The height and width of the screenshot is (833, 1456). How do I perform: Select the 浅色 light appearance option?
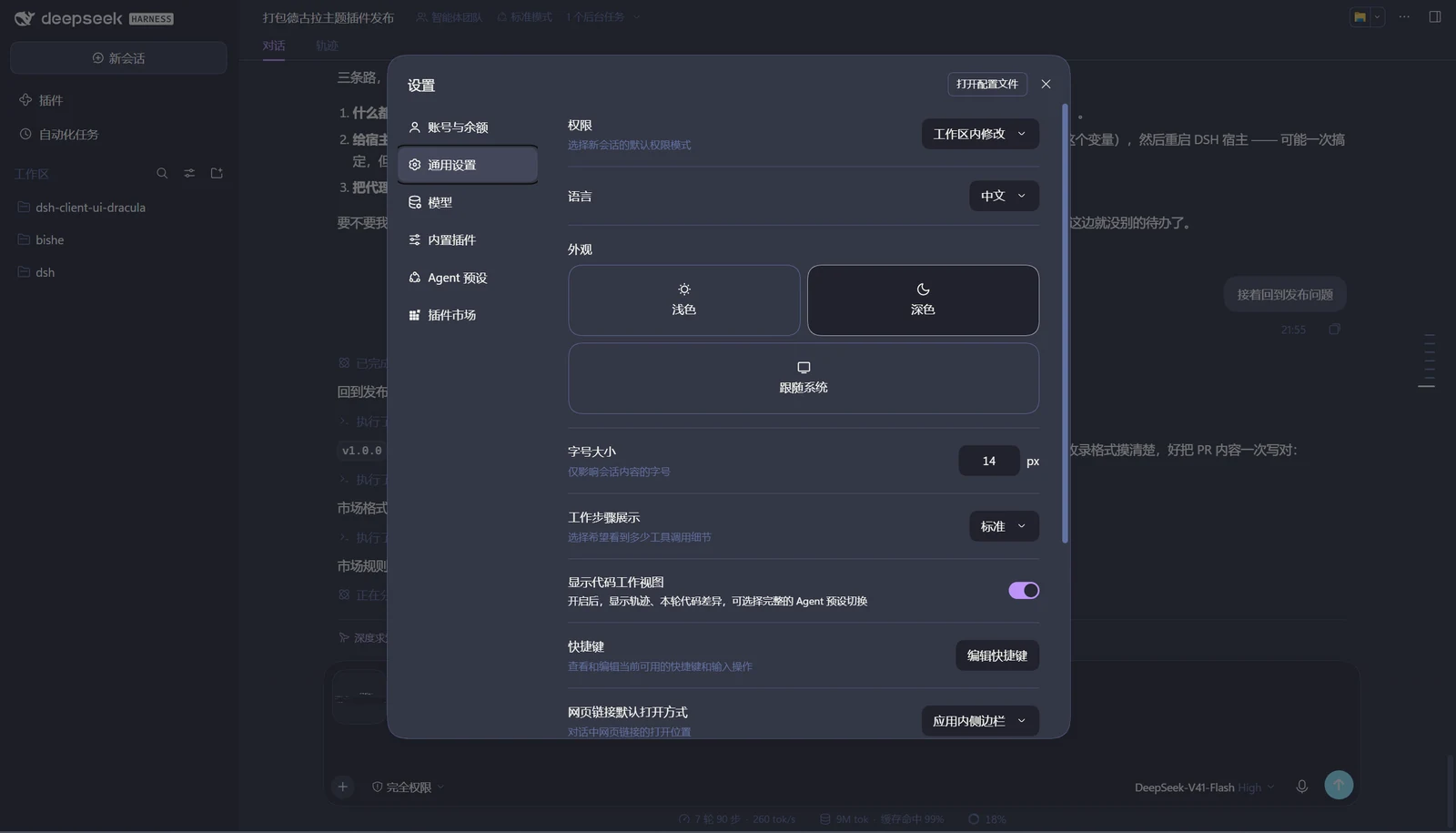coord(684,300)
